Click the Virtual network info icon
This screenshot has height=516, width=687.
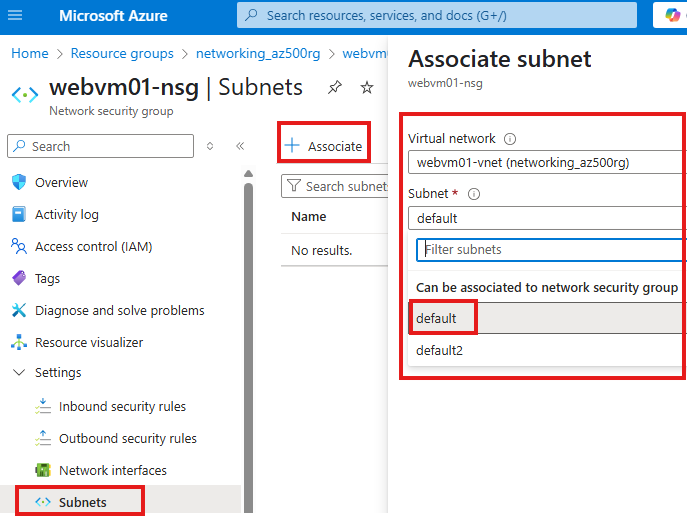point(510,139)
